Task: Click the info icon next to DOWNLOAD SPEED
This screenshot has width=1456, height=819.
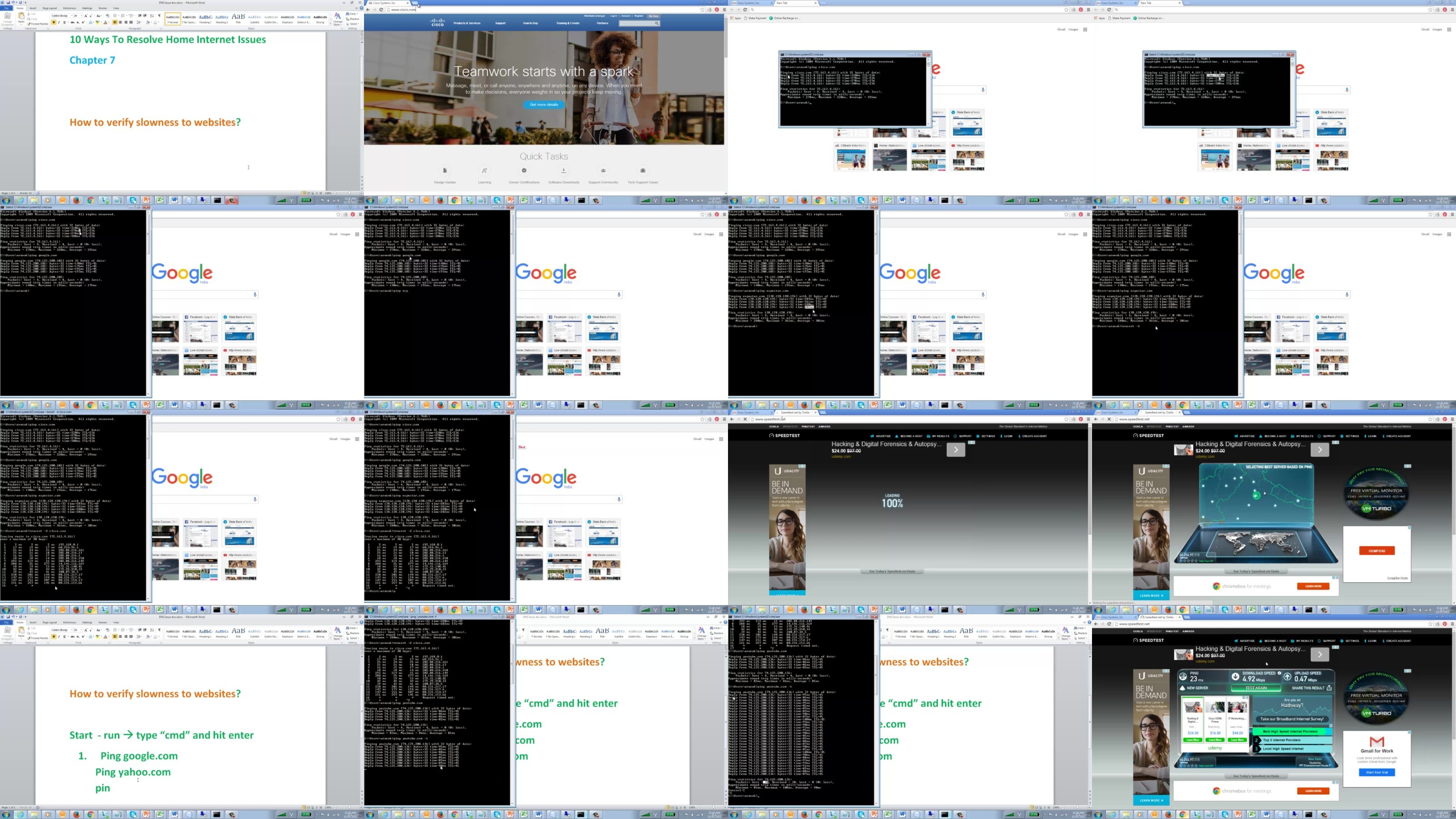Action: click(1279, 674)
